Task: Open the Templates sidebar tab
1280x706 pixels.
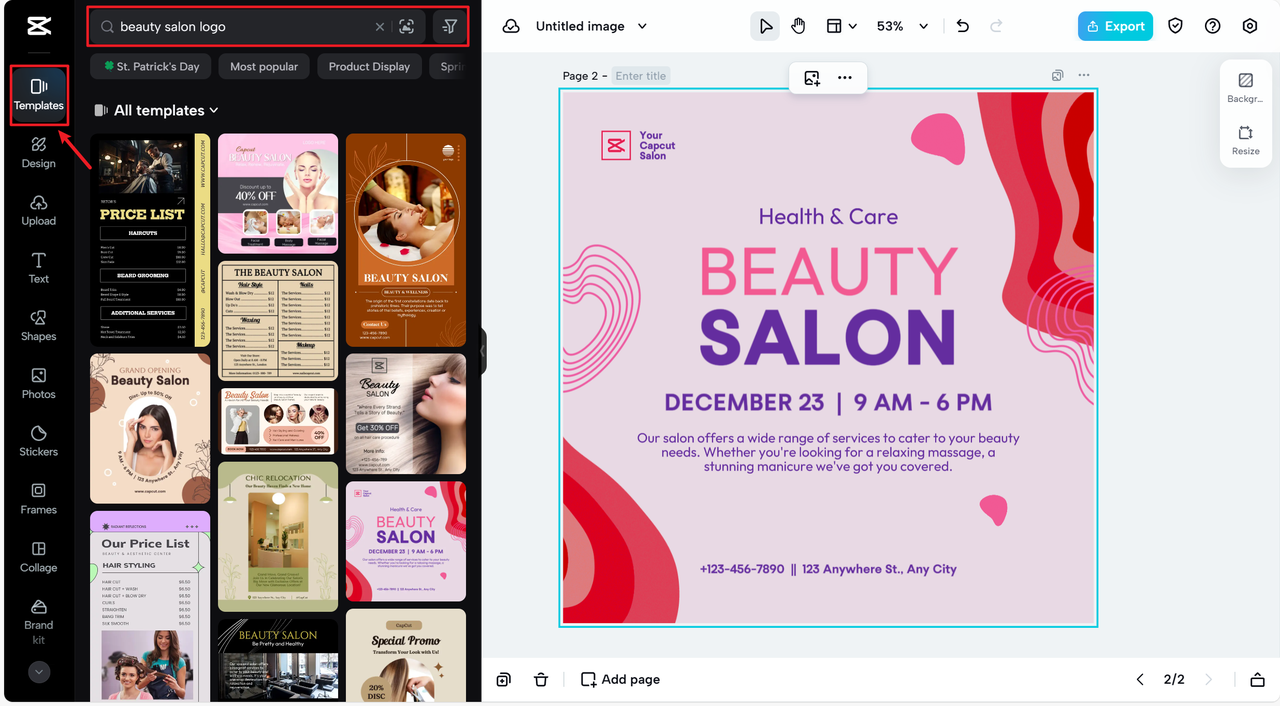Action: coord(39,95)
